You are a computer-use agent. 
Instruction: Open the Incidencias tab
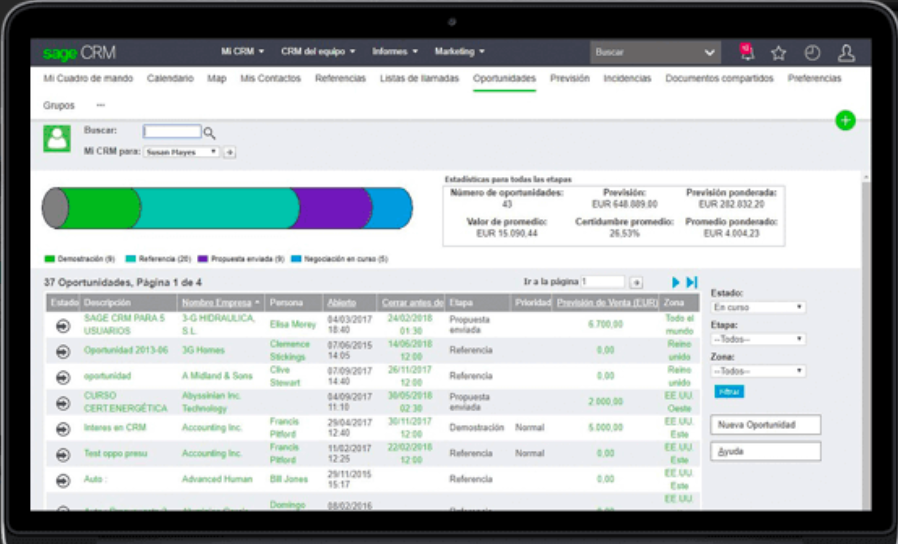pyautogui.click(x=627, y=78)
